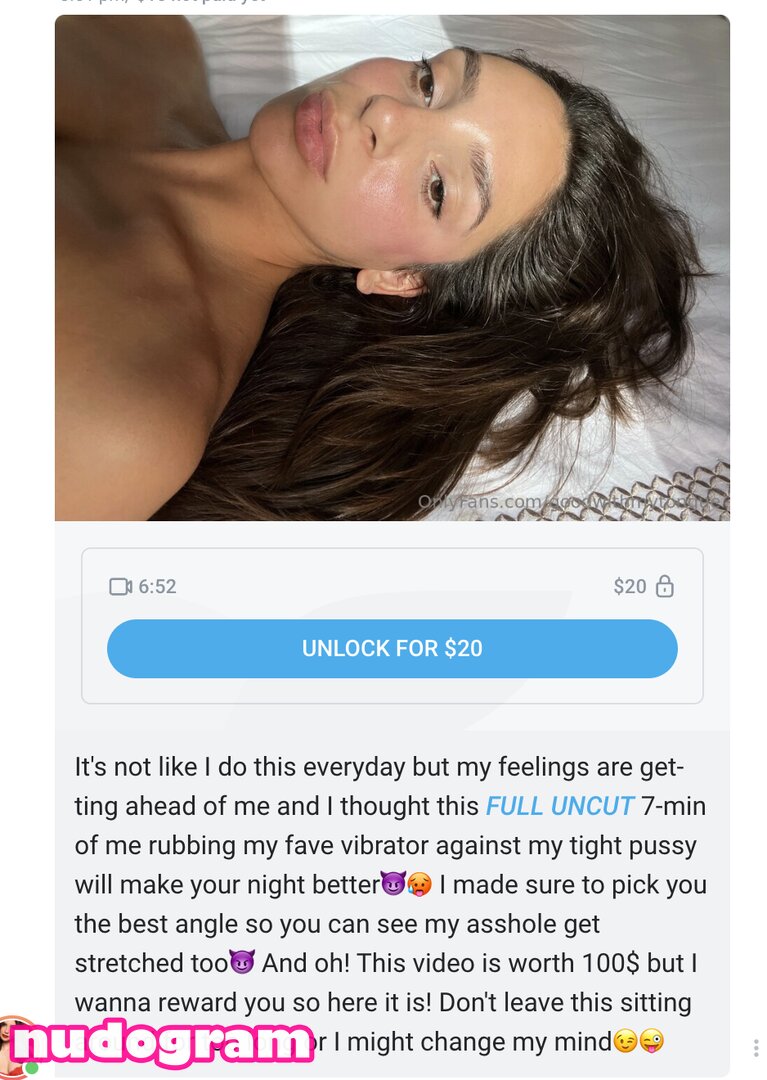Open the three-dot message options menu
This screenshot has height=1080, width=767.
click(x=756, y=1048)
